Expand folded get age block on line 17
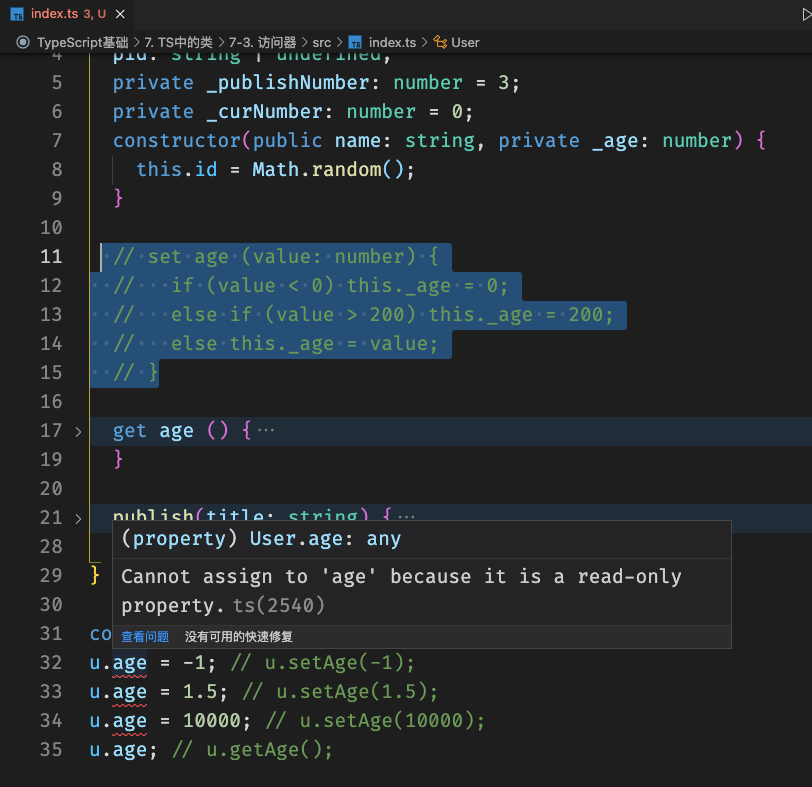Screen dimensions: 812x787 (78, 431)
